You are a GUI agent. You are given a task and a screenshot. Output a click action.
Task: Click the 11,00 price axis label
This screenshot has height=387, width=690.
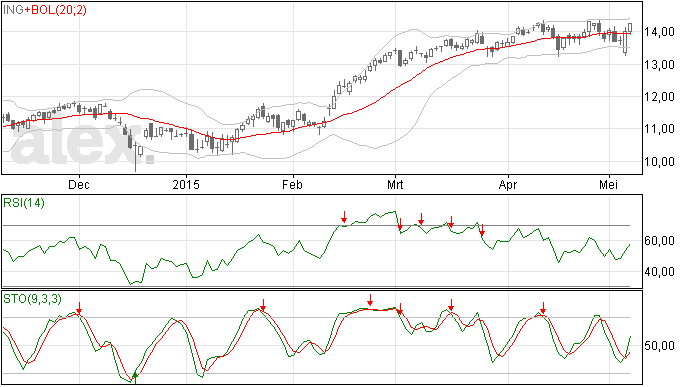659,129
